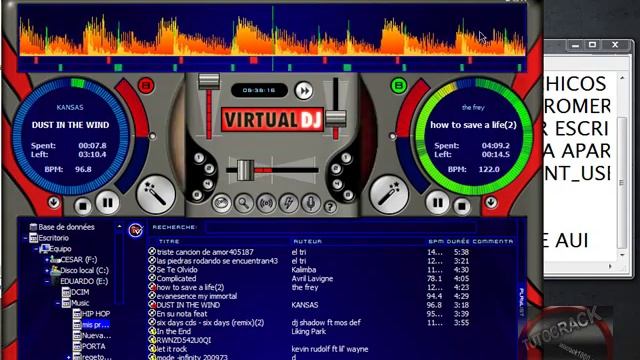Click the right deck eject arrow button
The image size is (640, 360).
pyautogui.click(x=491, y=202)
